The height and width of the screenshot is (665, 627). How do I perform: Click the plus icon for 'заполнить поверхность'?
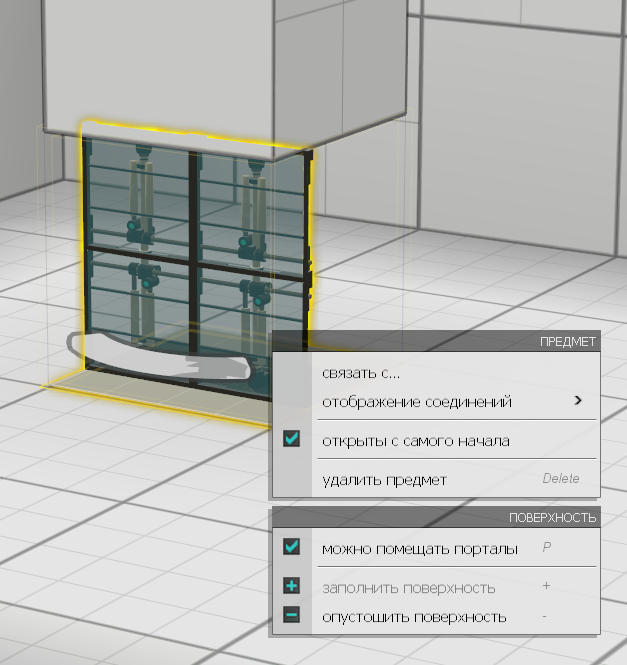pos(291,586)
